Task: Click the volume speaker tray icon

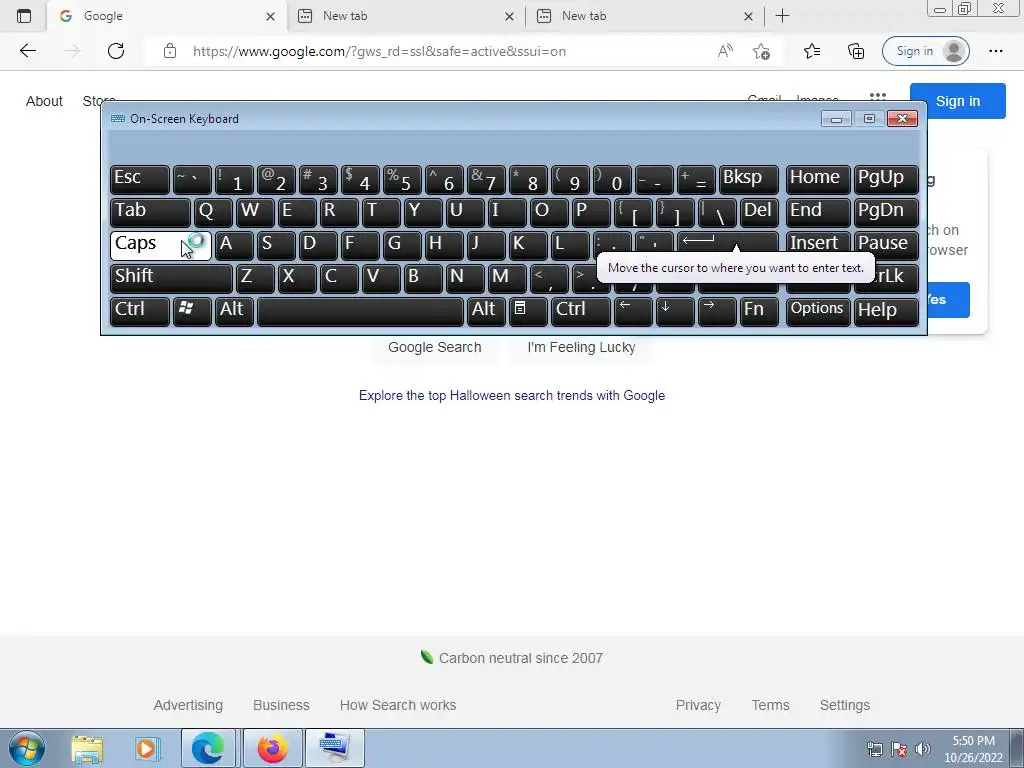Action: [x=922, y=749]
